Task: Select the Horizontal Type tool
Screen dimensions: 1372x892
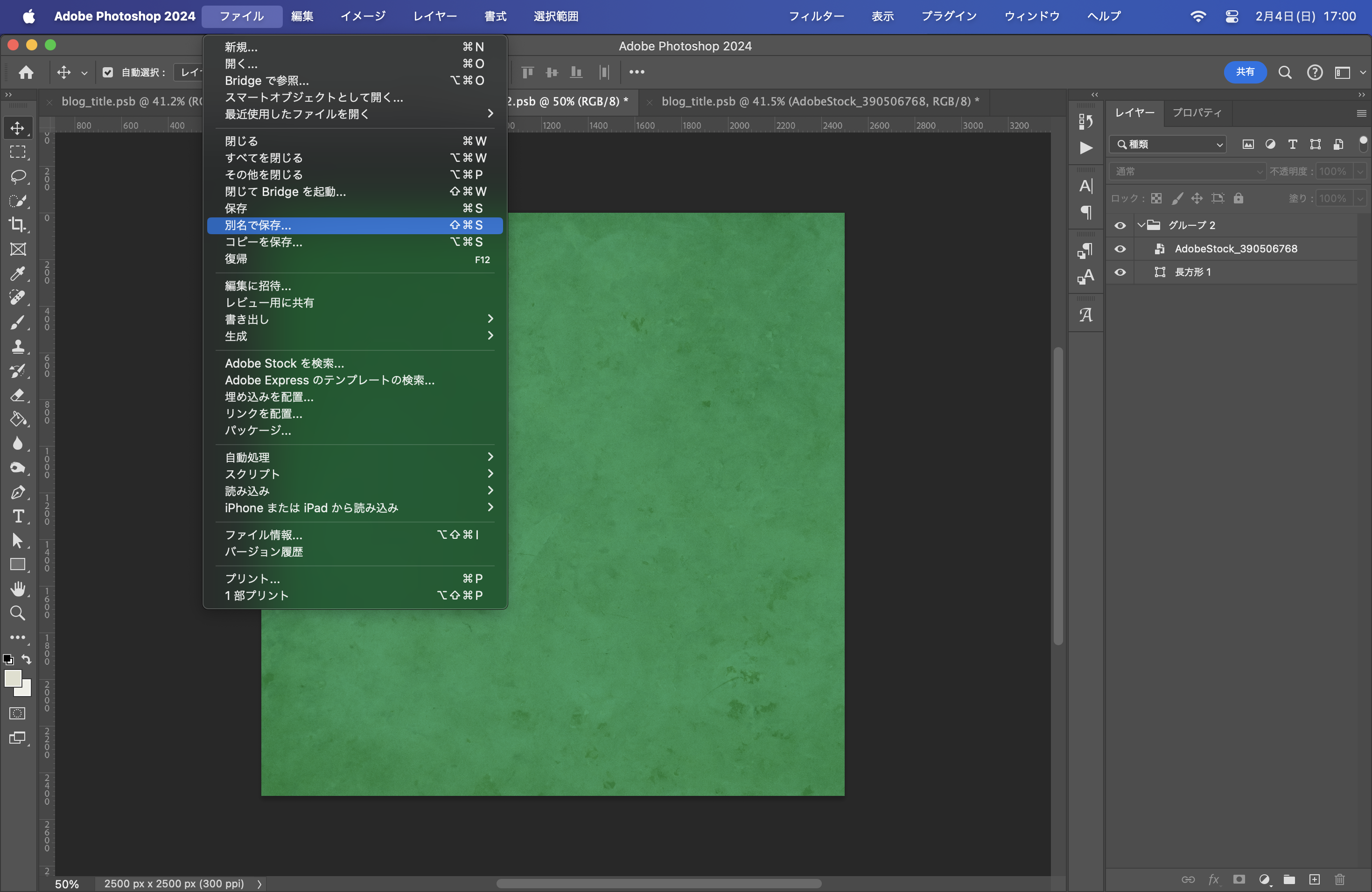Action: coord(18,516)
